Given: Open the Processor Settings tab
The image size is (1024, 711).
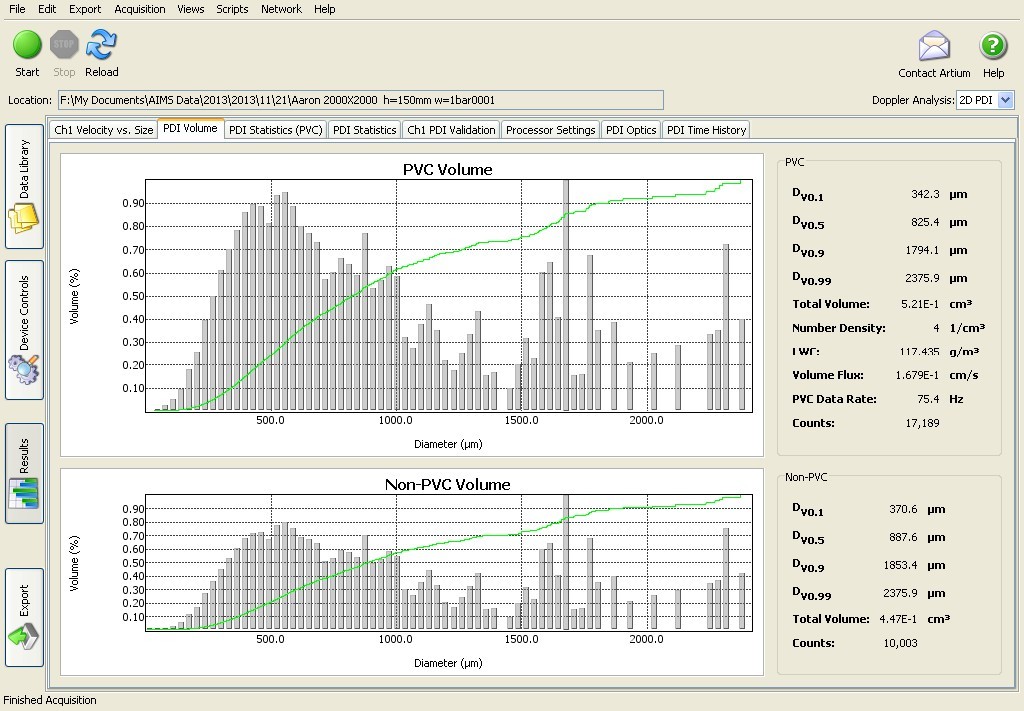Looking at the screenshot, I should (x=550, y=130).
